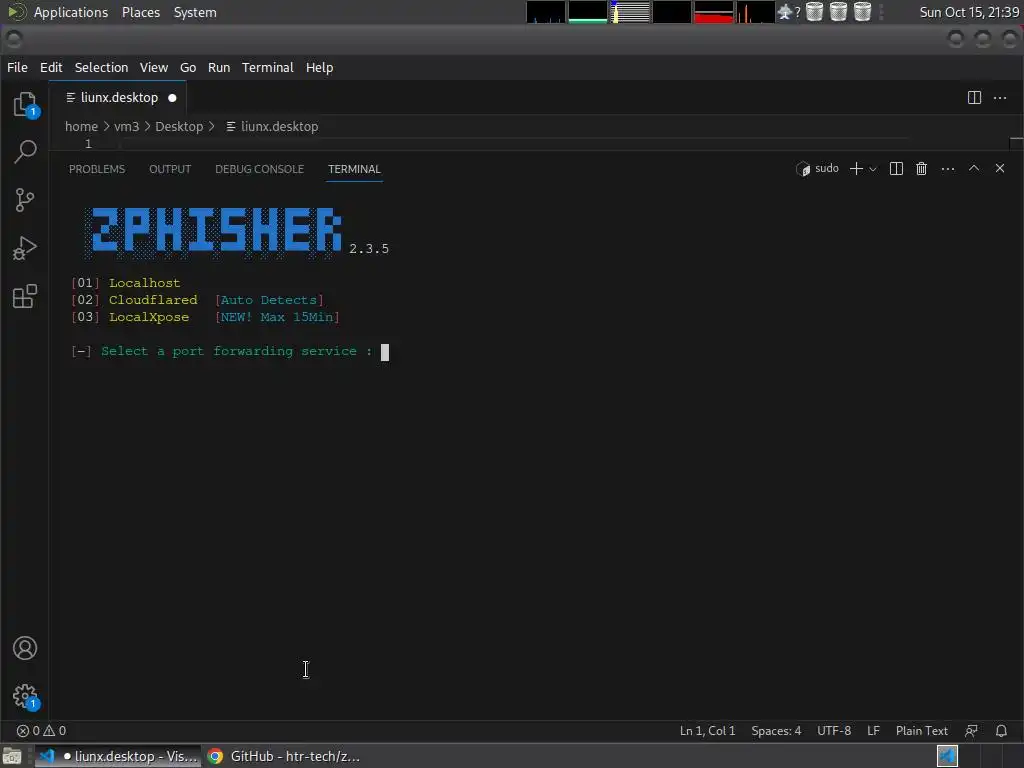This screenshot has height=768, width=1024.
Task: Open the Go menu
Action: pyautogui.click(x=188, y=67)
